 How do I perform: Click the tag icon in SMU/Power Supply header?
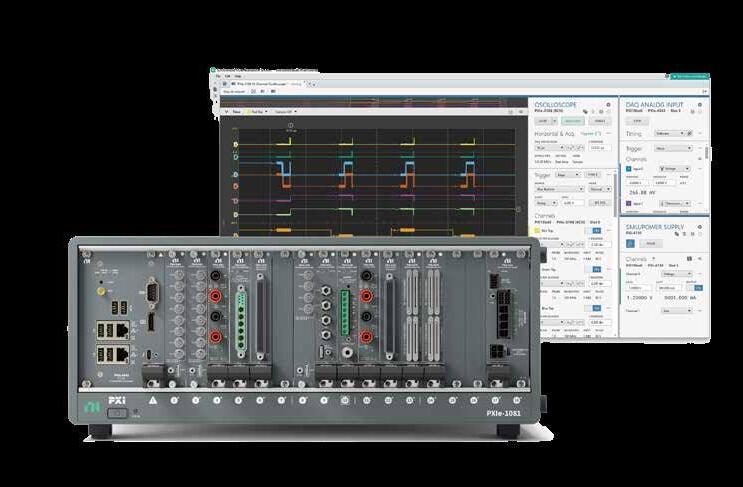click(x=677, y=234)
